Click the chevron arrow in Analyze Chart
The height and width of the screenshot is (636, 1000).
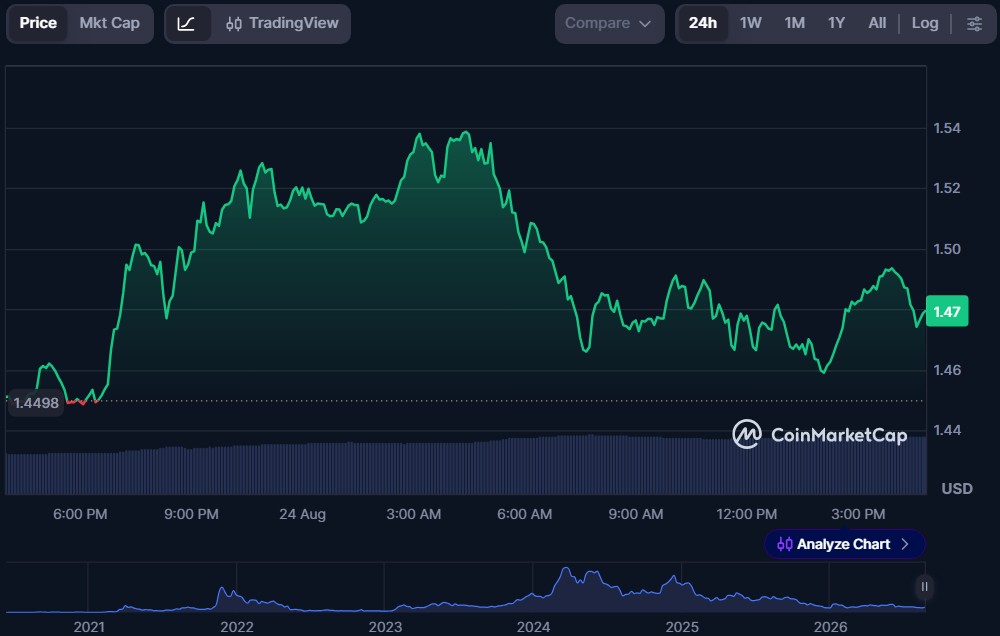pyautogui.click(x=904, y=544)
